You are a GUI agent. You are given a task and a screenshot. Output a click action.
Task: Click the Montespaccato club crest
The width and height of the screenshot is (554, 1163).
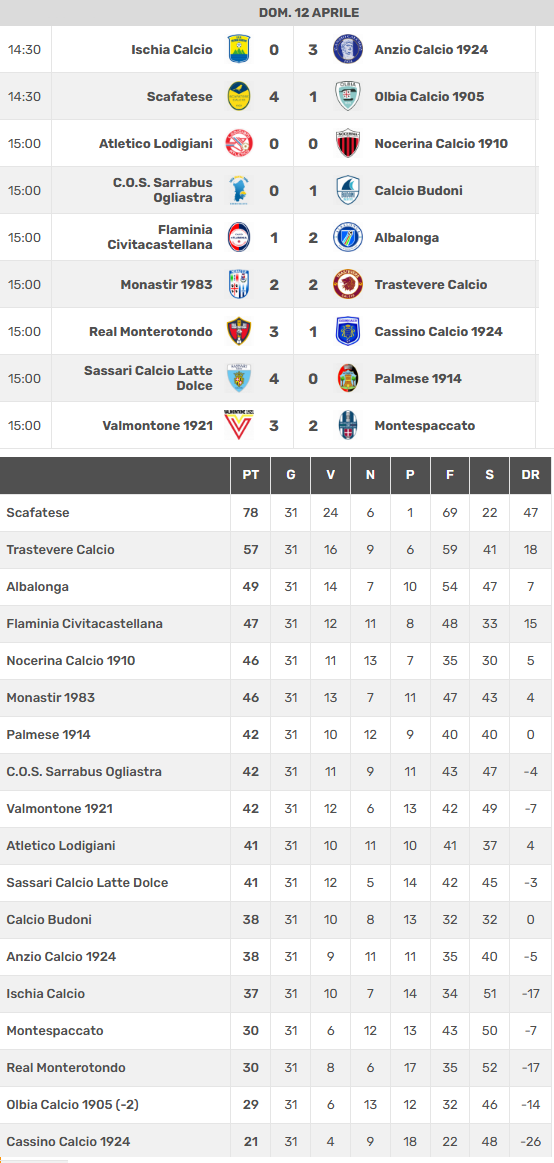348,425
